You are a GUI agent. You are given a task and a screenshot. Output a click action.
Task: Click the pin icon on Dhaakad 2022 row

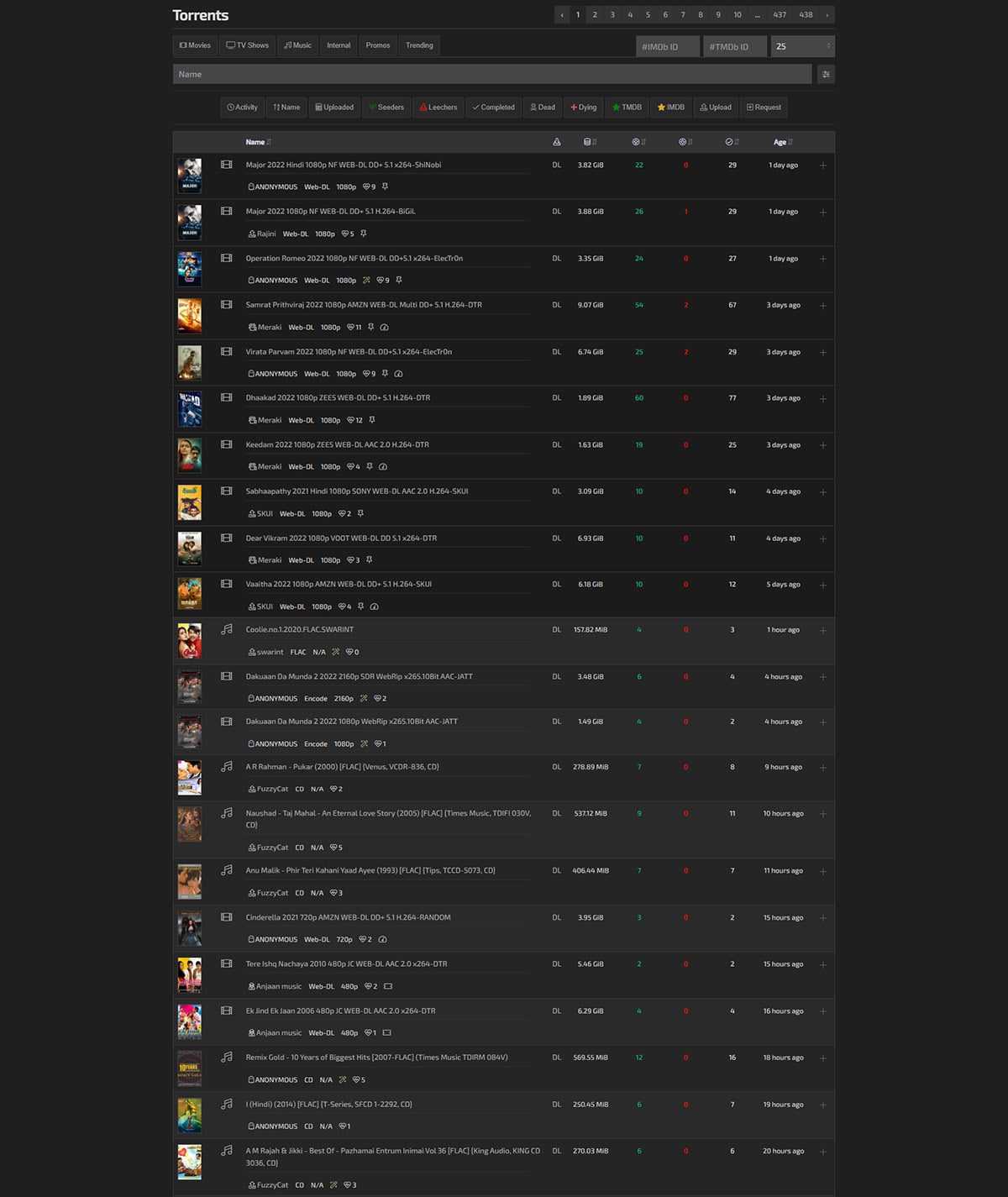point(371,420)
